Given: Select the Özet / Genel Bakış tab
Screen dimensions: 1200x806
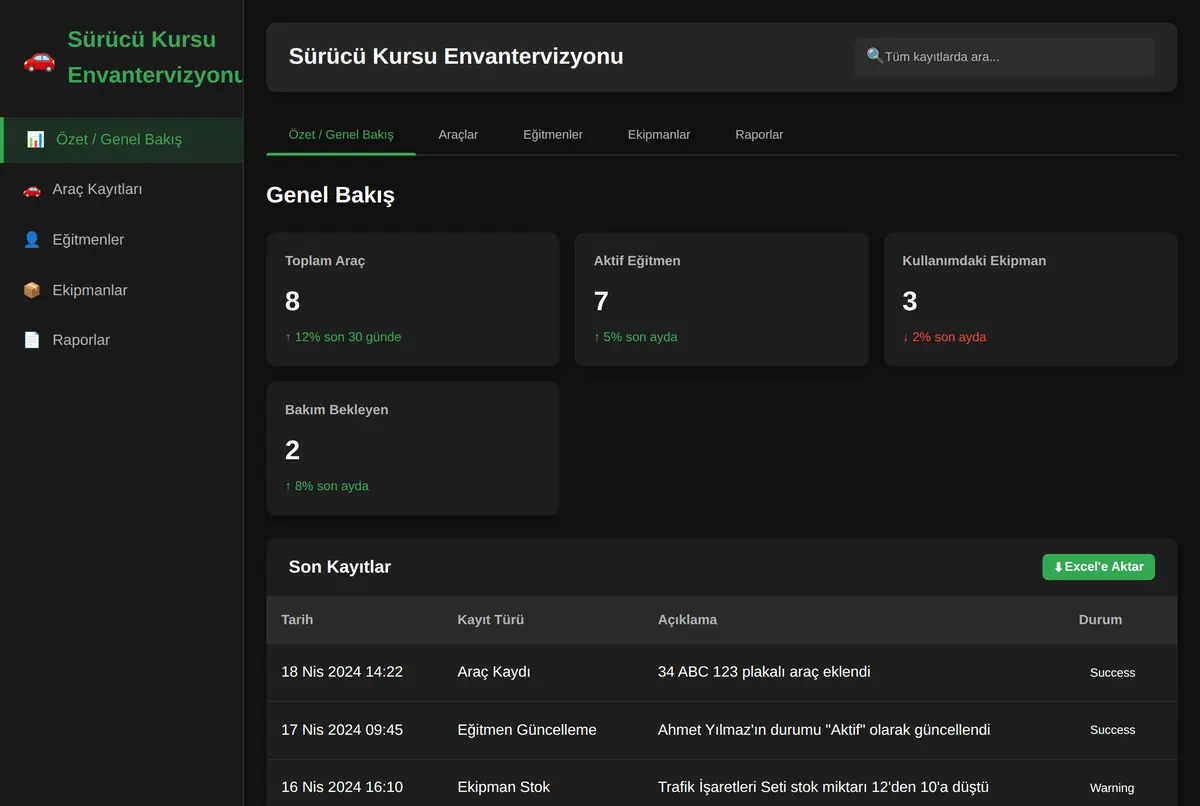Looking at the screenshot, I should pos(341,134).
